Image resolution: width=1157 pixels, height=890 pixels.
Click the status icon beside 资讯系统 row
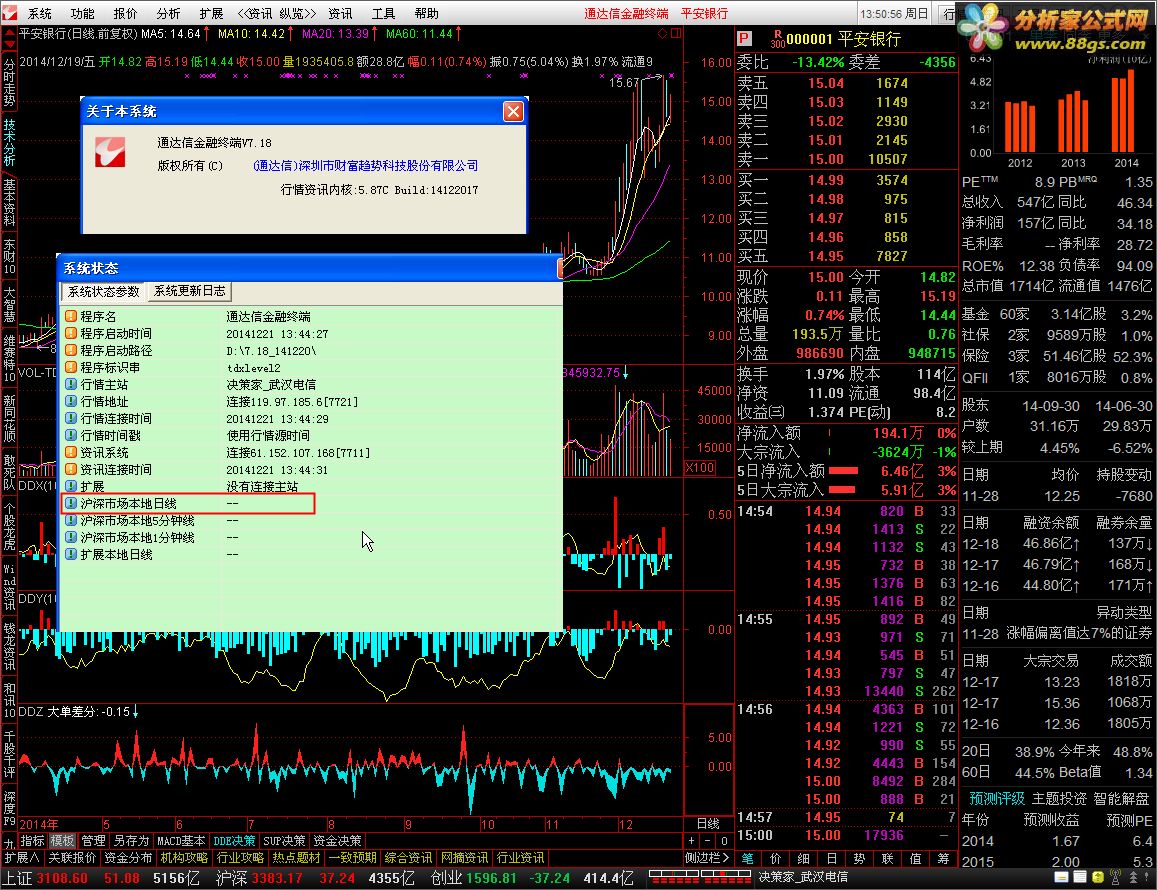[x=71, y=452]
